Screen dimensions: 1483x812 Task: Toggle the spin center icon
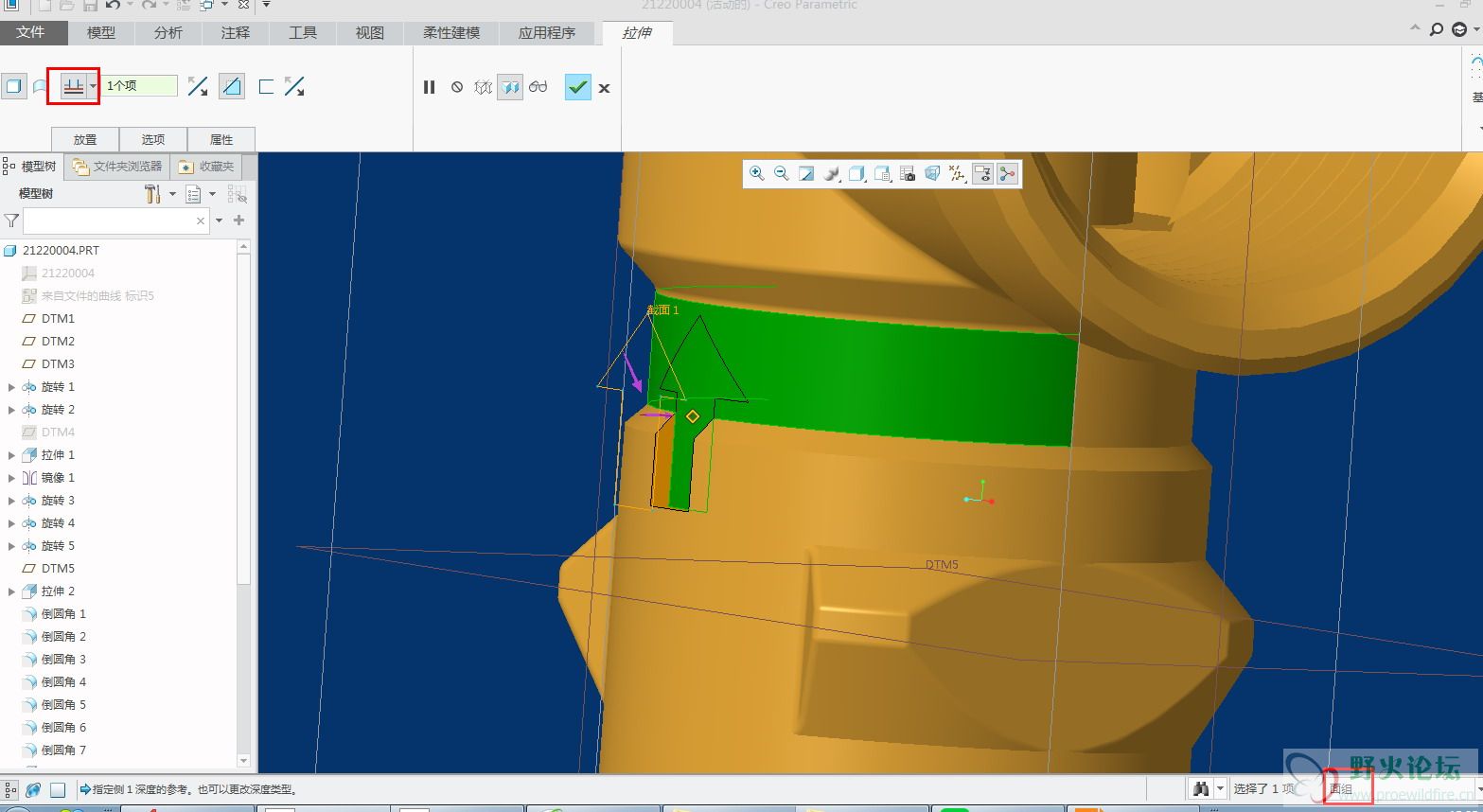1007,173
